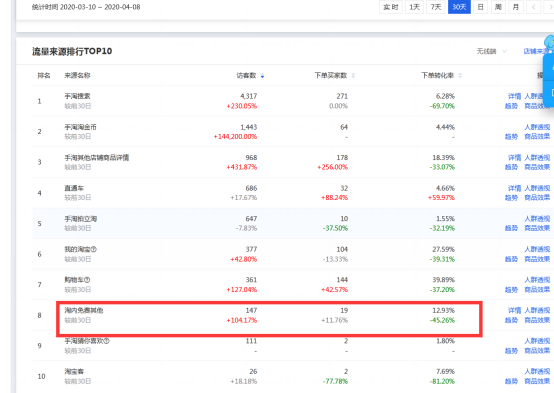Choose the 月 granularity option
Viewport: 554px width, 393px height.
[516, 7]
